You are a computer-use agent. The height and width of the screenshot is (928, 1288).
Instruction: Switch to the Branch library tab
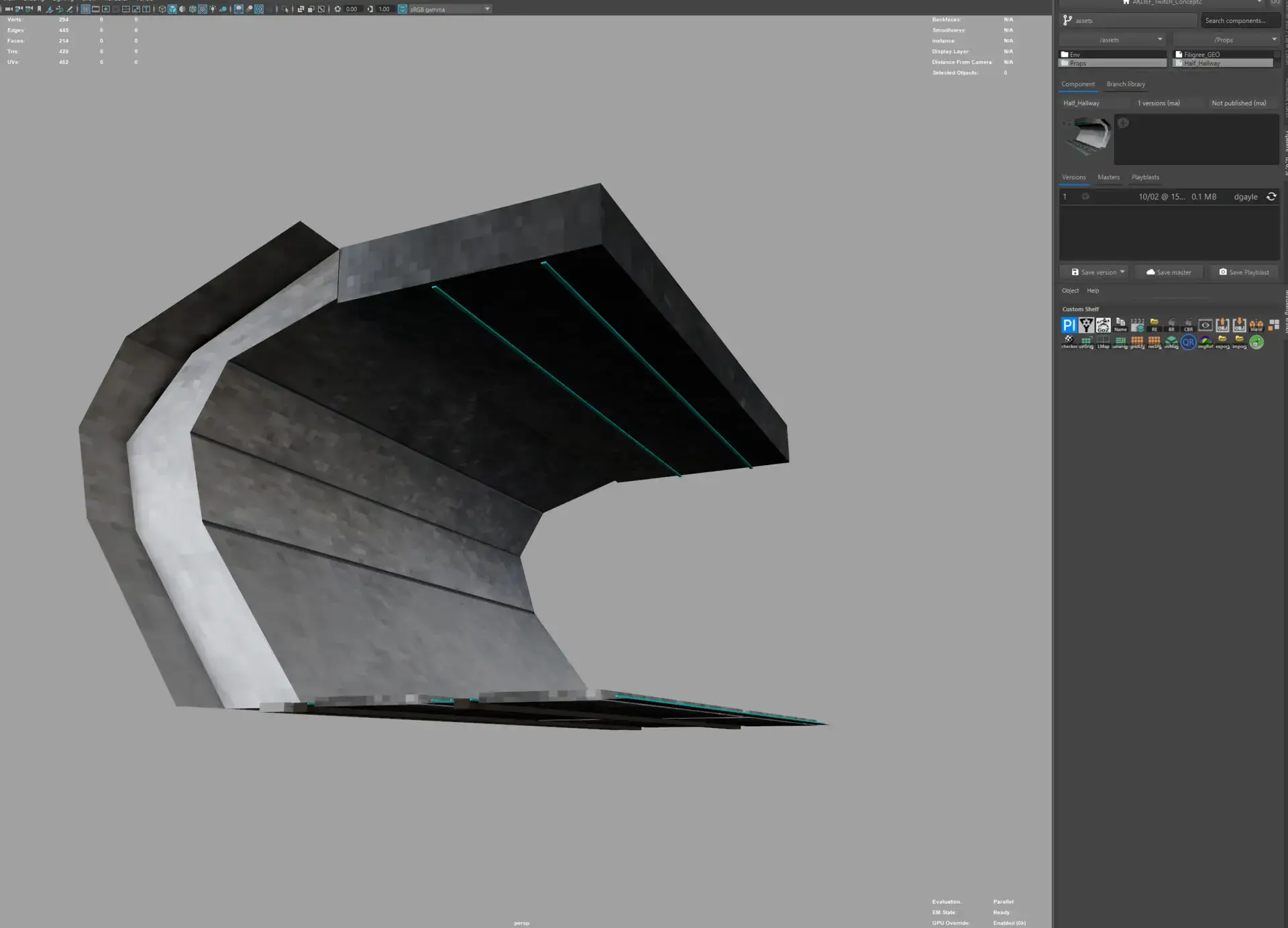click(1126, 85)
